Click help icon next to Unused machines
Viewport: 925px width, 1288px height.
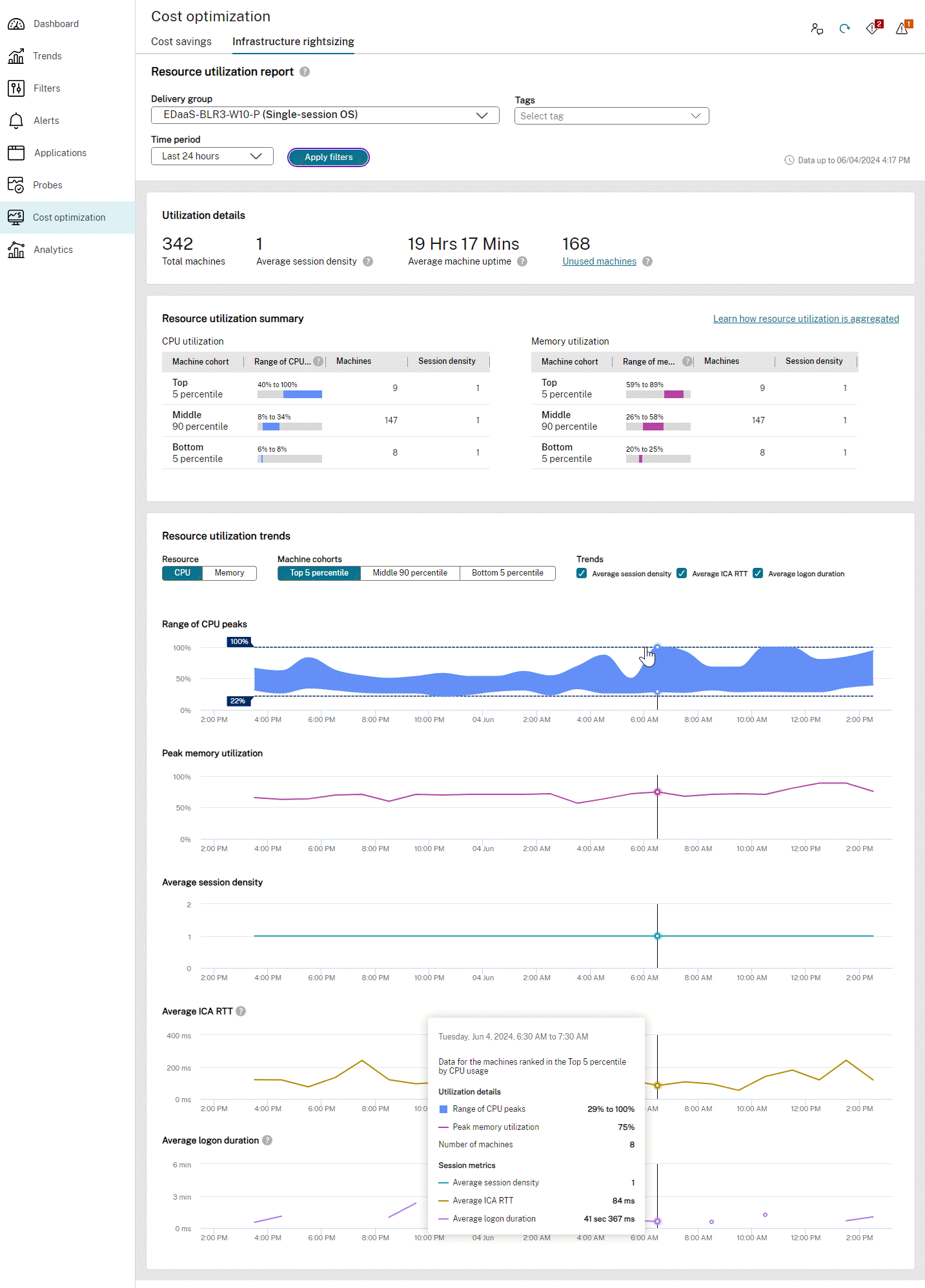pos(647,261)
